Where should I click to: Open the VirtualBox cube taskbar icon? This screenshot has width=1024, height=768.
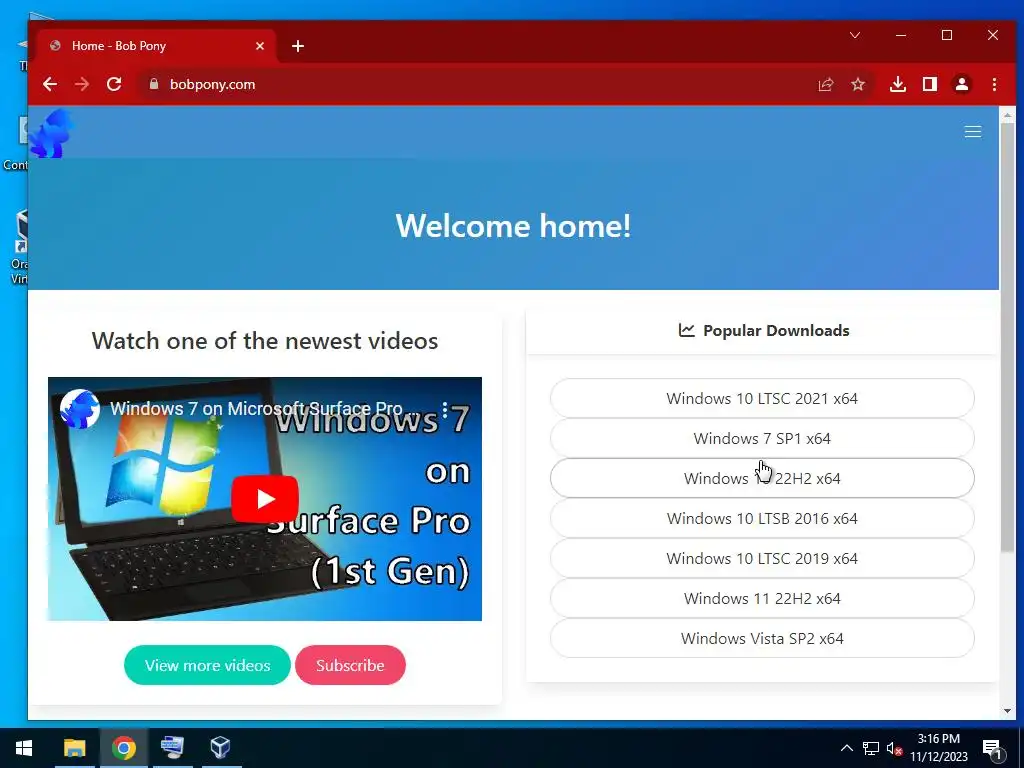point(221,748)
